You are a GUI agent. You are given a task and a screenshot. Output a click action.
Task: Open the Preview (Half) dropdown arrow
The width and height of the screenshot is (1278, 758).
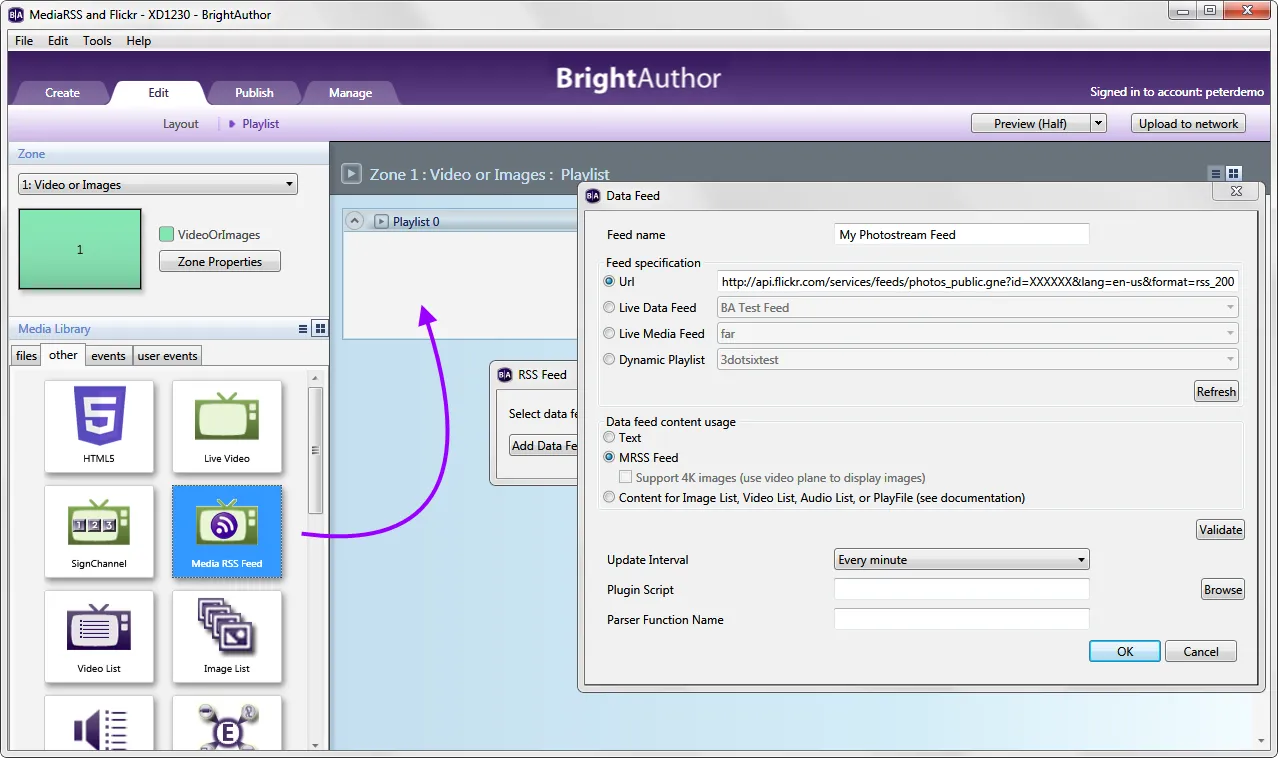[x=1098, y=124]
